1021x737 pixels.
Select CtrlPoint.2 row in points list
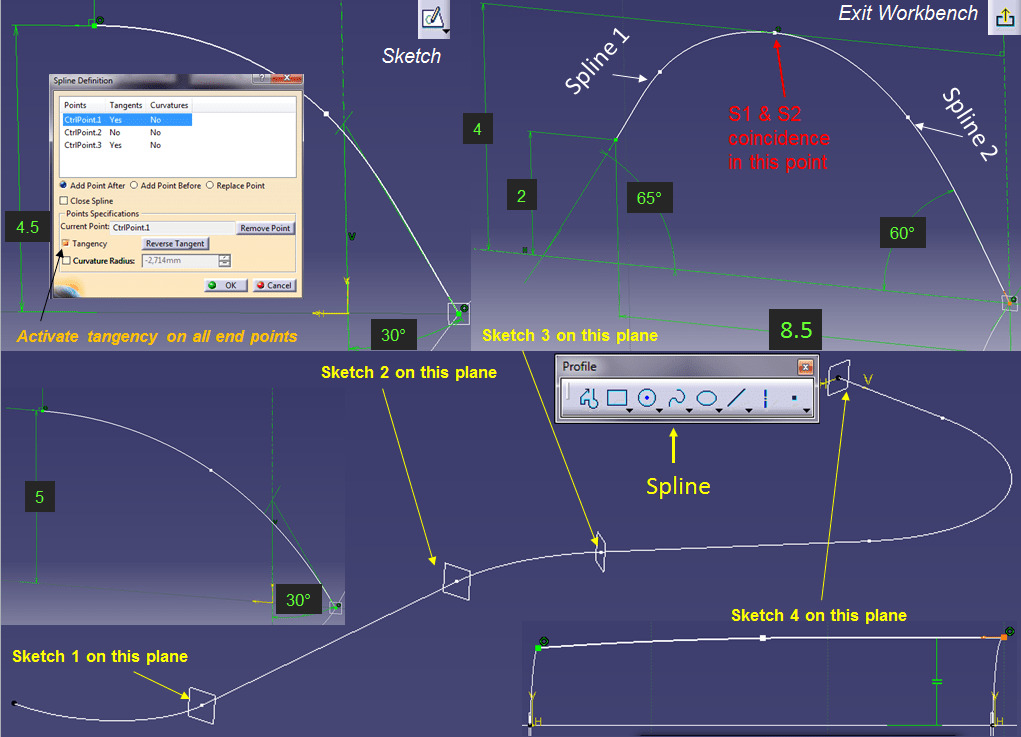pyautogui.click(x=84, y=132)
